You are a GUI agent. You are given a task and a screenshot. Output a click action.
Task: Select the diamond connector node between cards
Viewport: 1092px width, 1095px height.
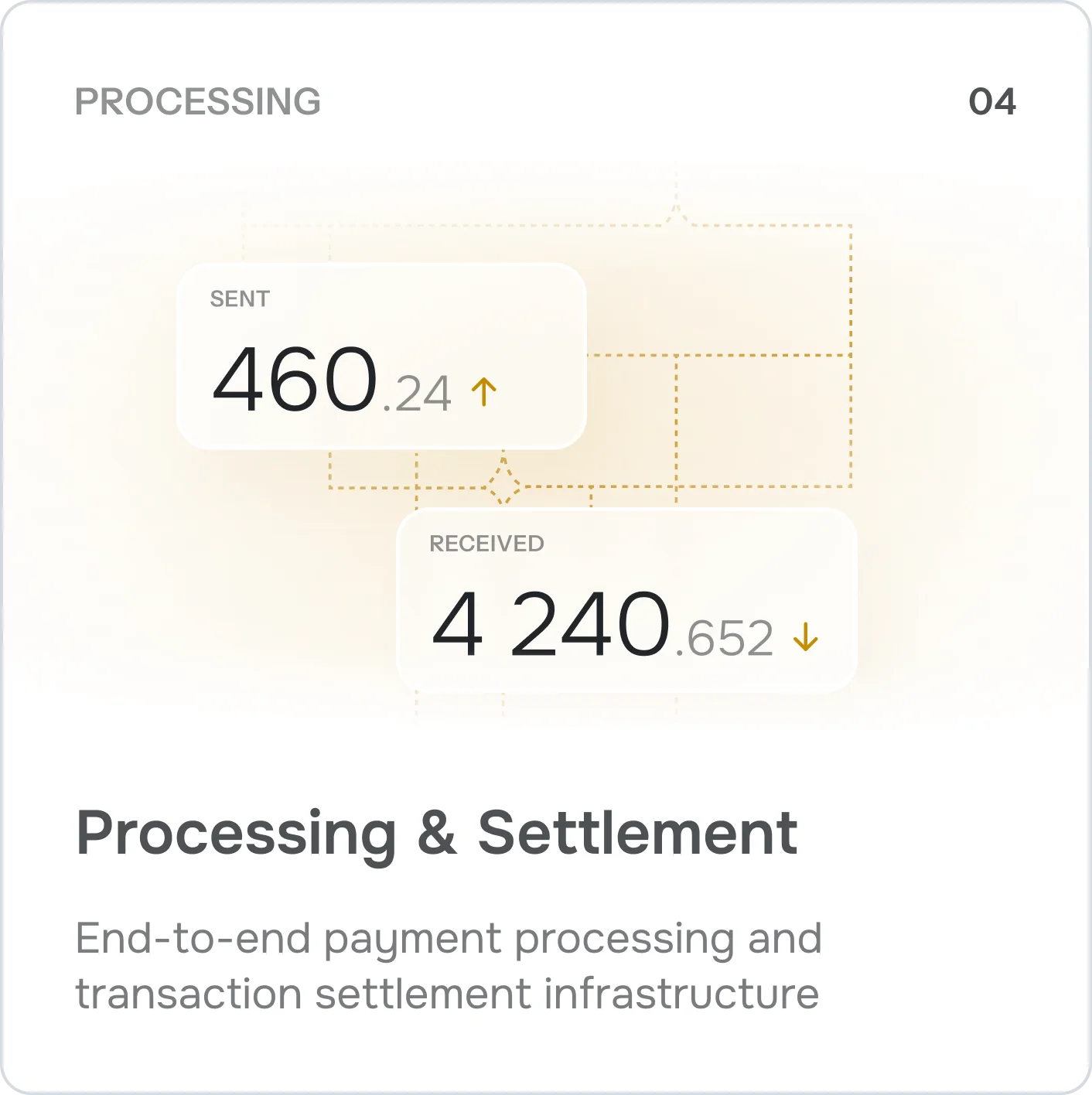(503, 486)
